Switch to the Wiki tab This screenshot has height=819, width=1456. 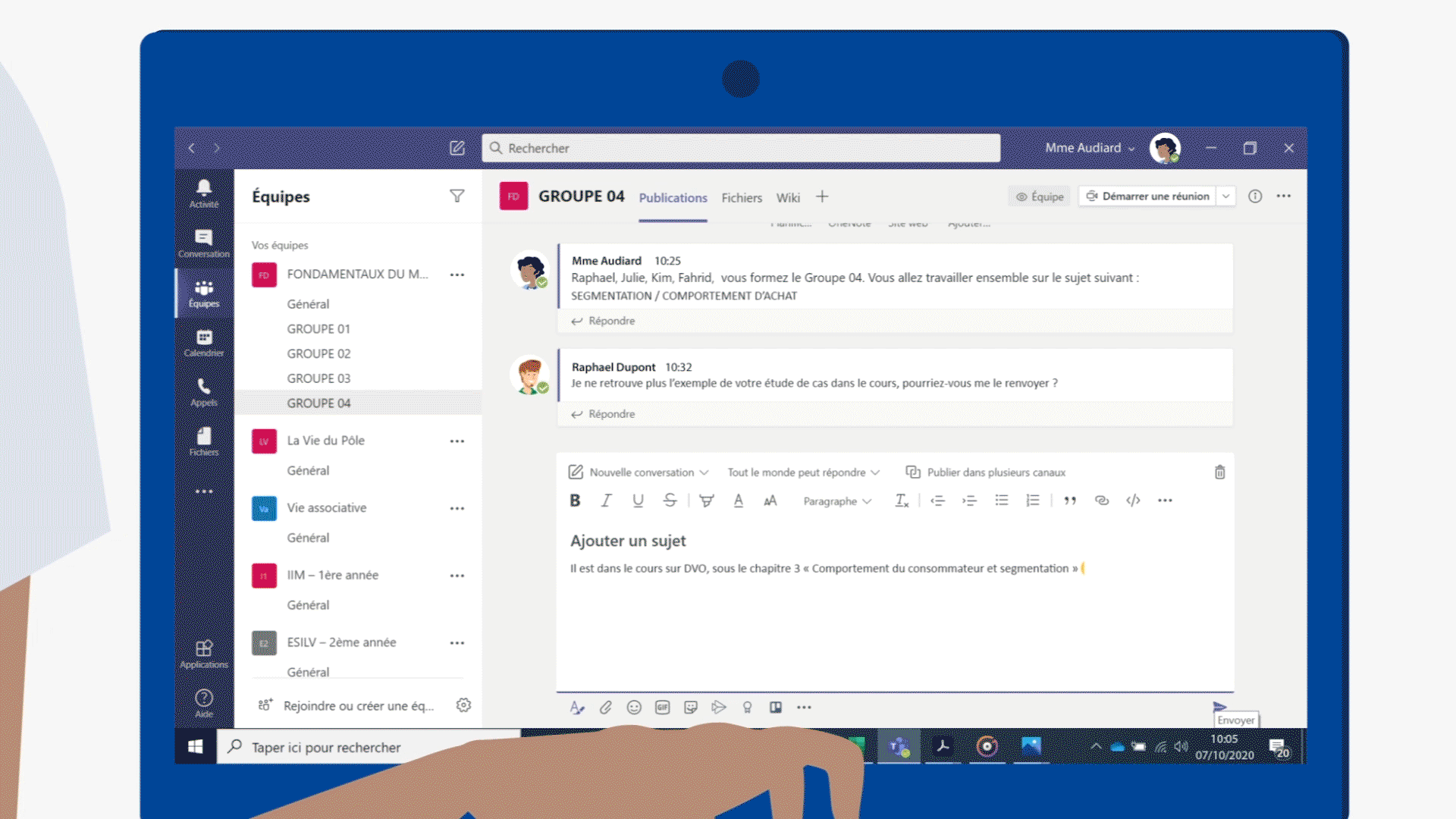[788, 198]
